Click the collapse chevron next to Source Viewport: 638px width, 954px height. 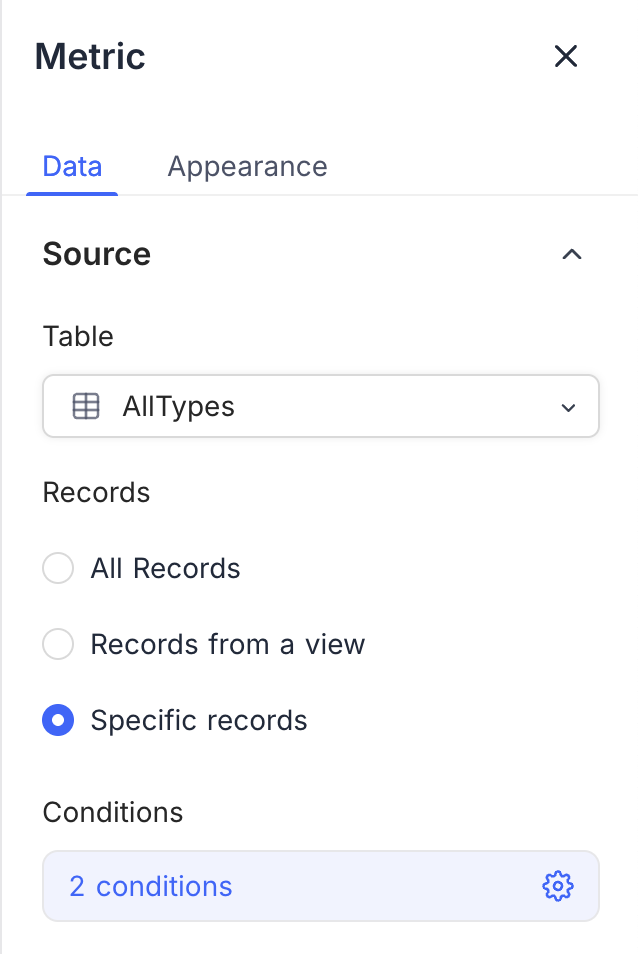571,255
